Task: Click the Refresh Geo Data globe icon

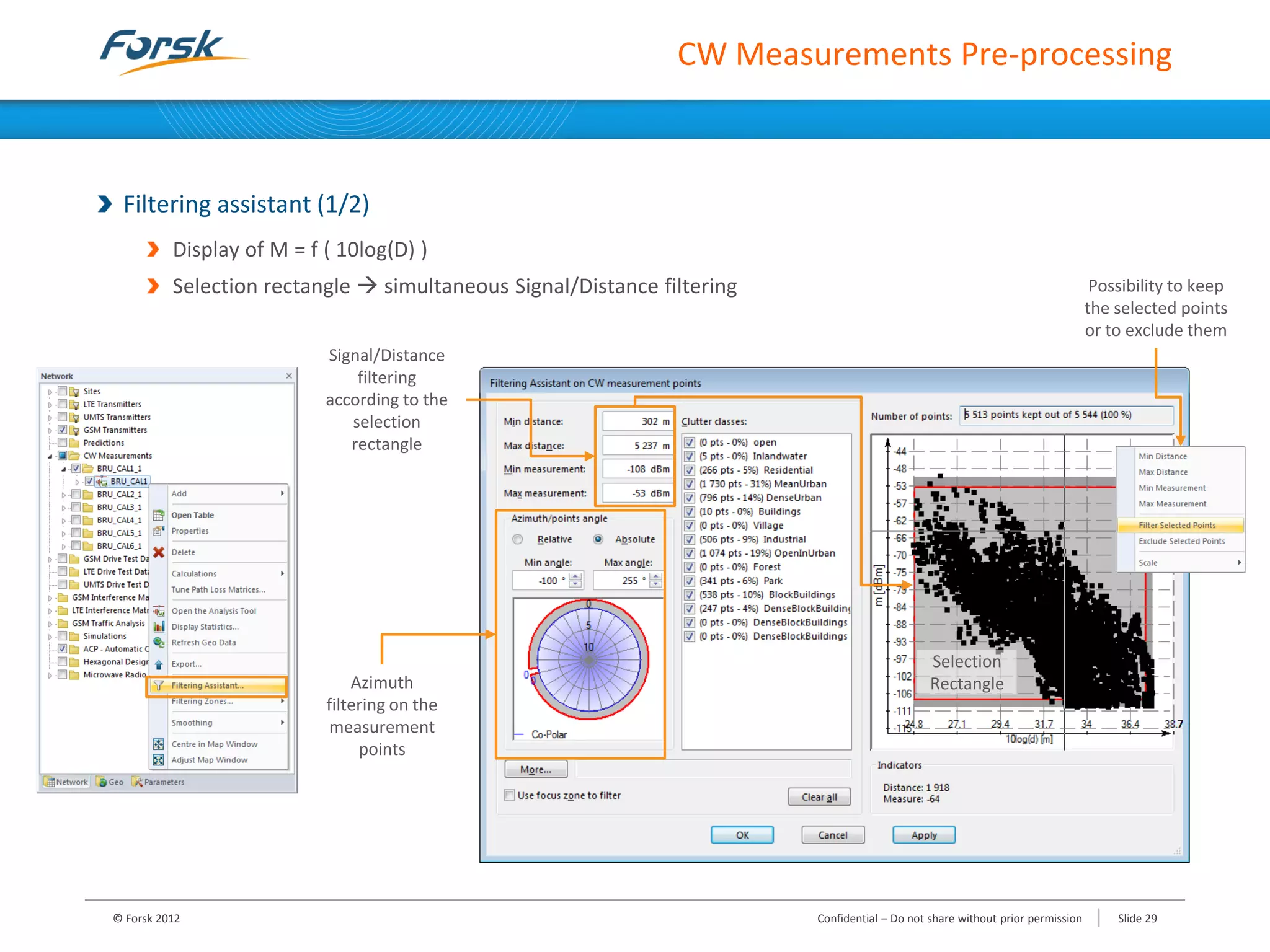Action: (x=159, y=643)
